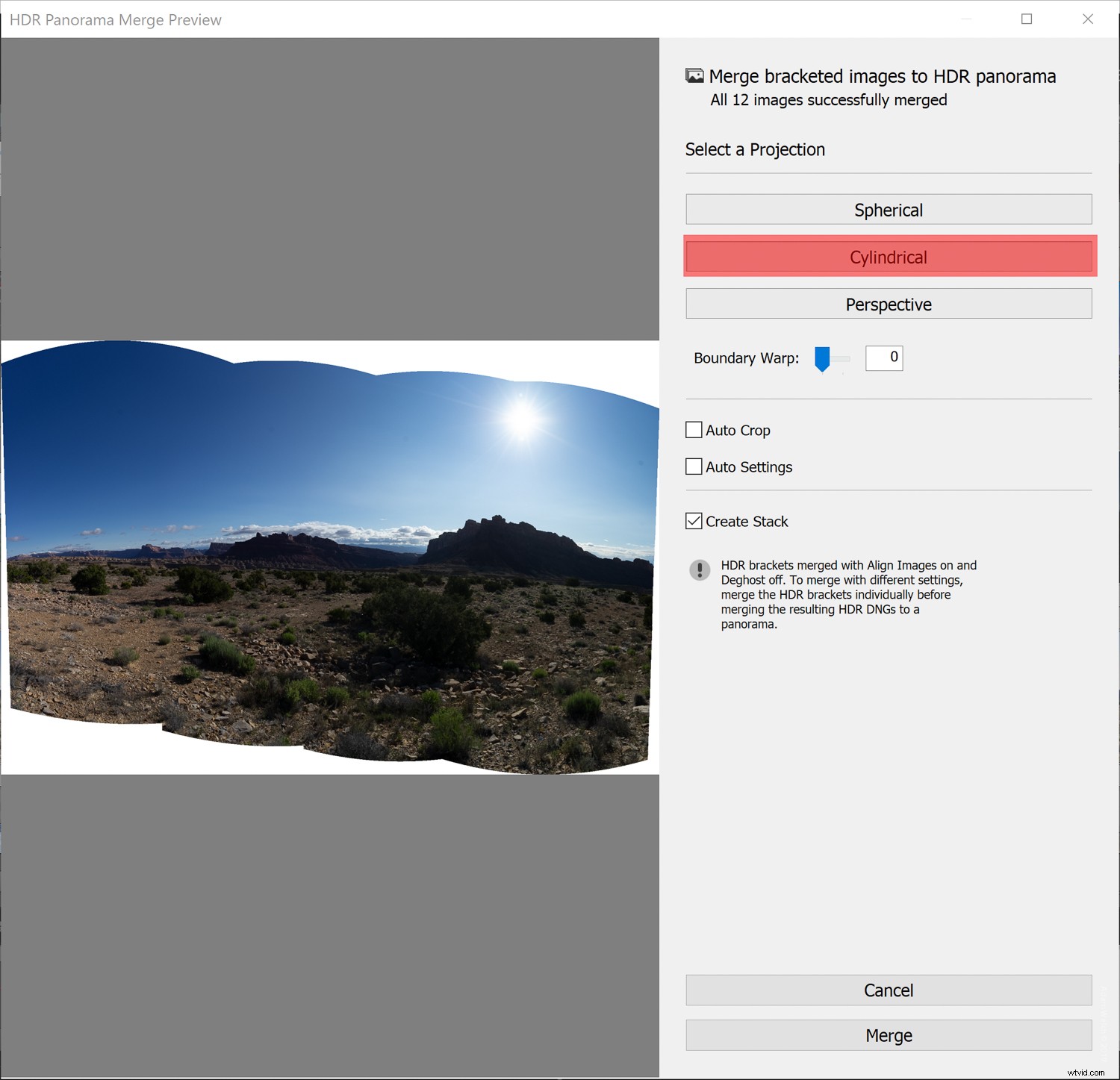This screenshot has height=1080, width=1120.
Task: Choose the Cylindrical projection
Action: [x=888, y=257]
